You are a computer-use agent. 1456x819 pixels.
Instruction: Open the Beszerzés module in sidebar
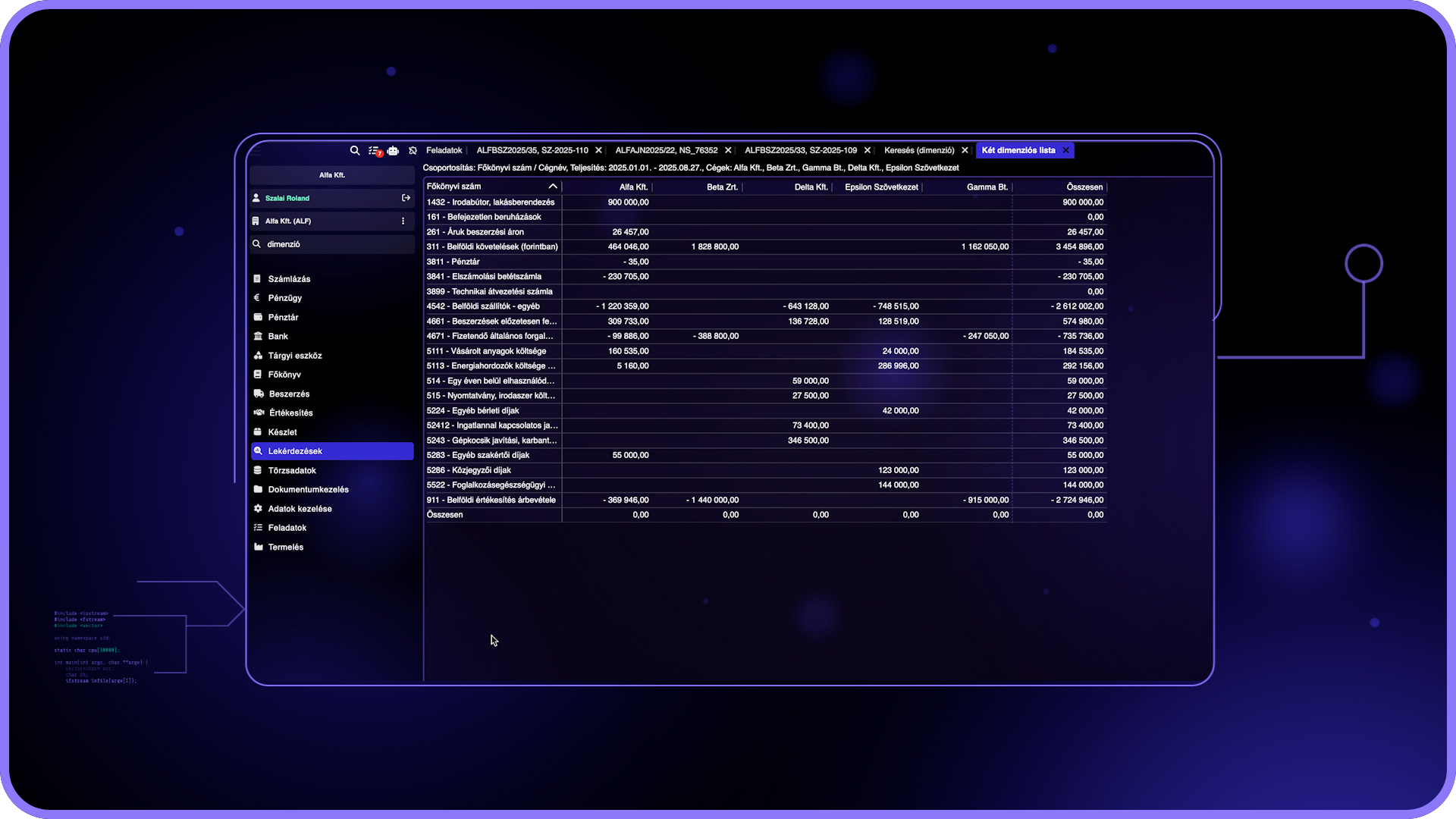pos(289,394)
